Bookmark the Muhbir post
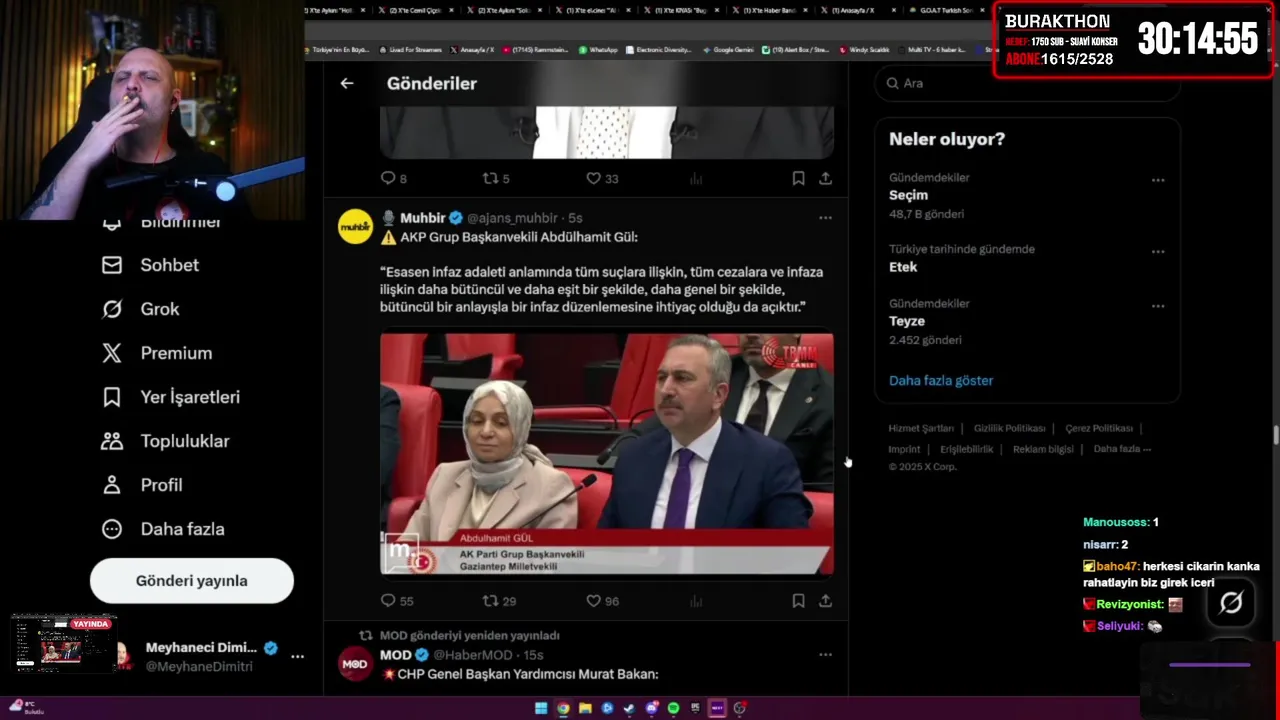The width and height of the screenshot is (1280, 720). (798, 601)
